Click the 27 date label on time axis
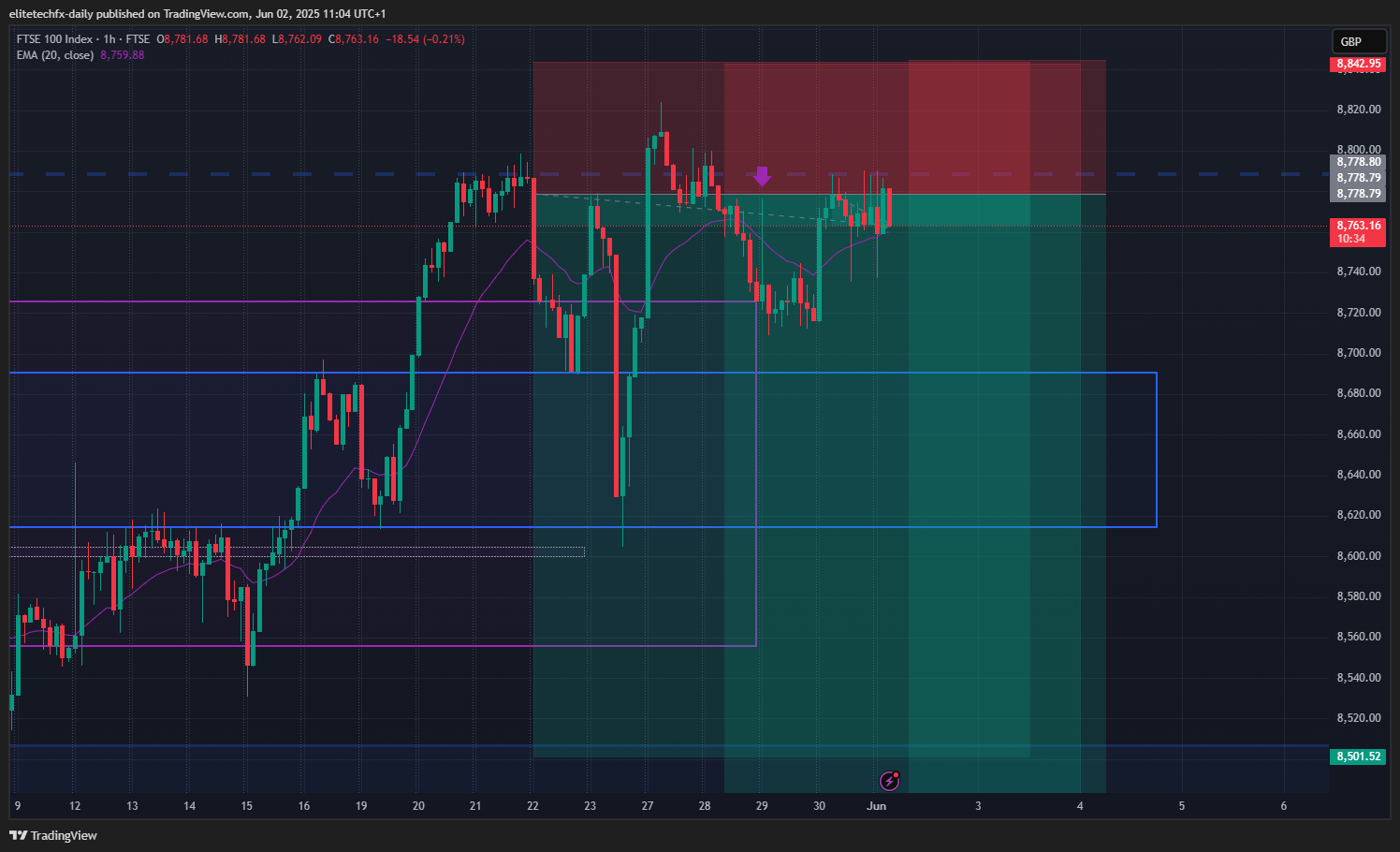 648,806
